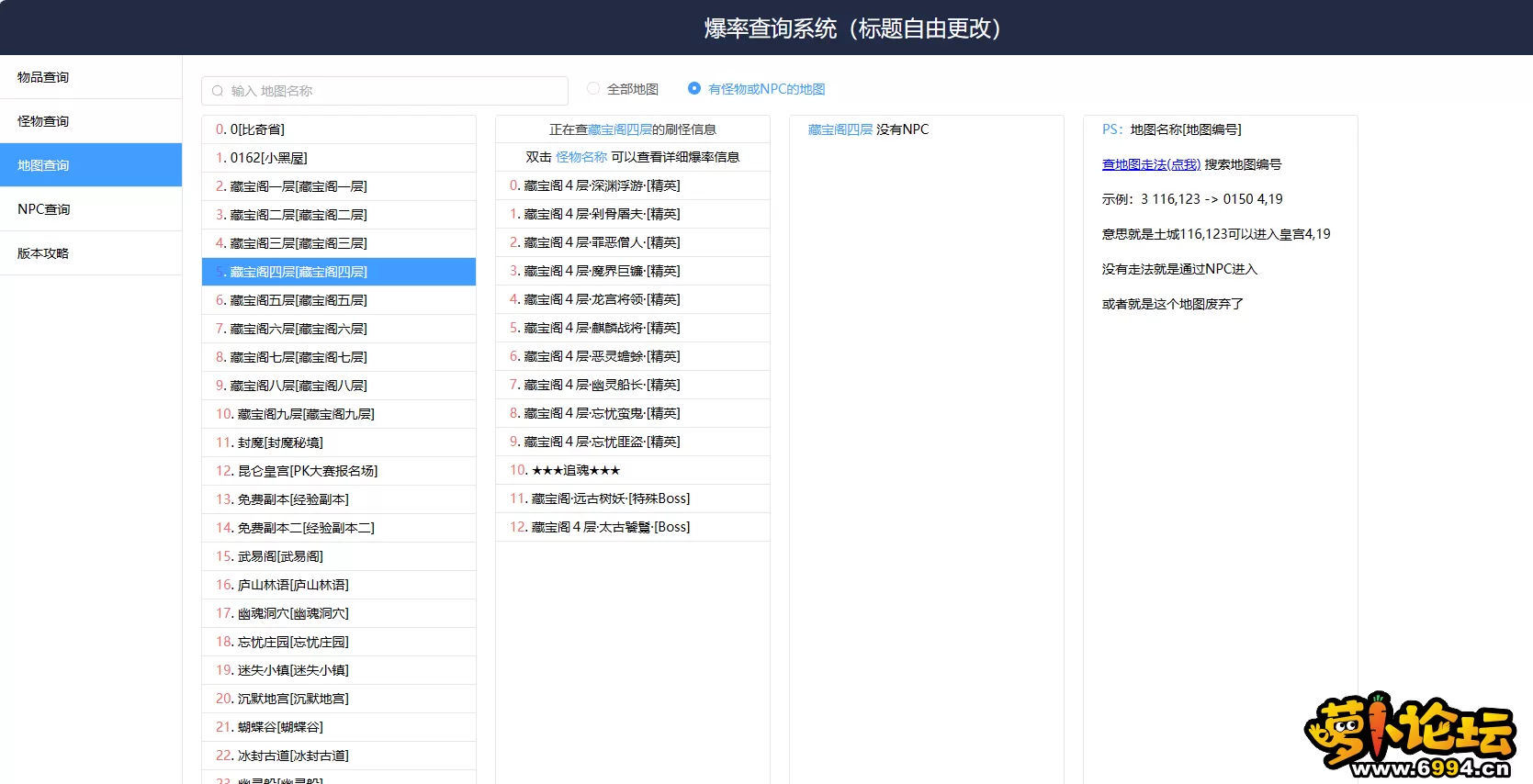Select map 免费副本二[经验副本二]

[339, 528]
